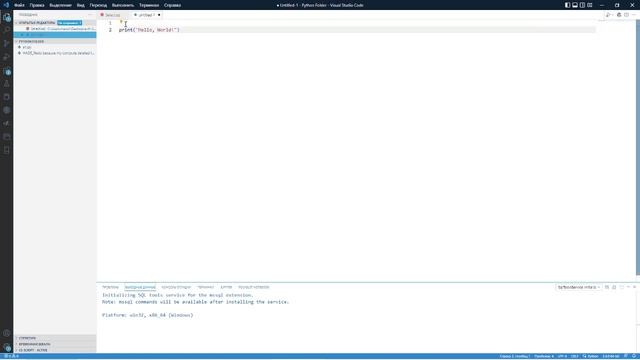Toggle primary sidebar layout icon

tap(567, 5)
